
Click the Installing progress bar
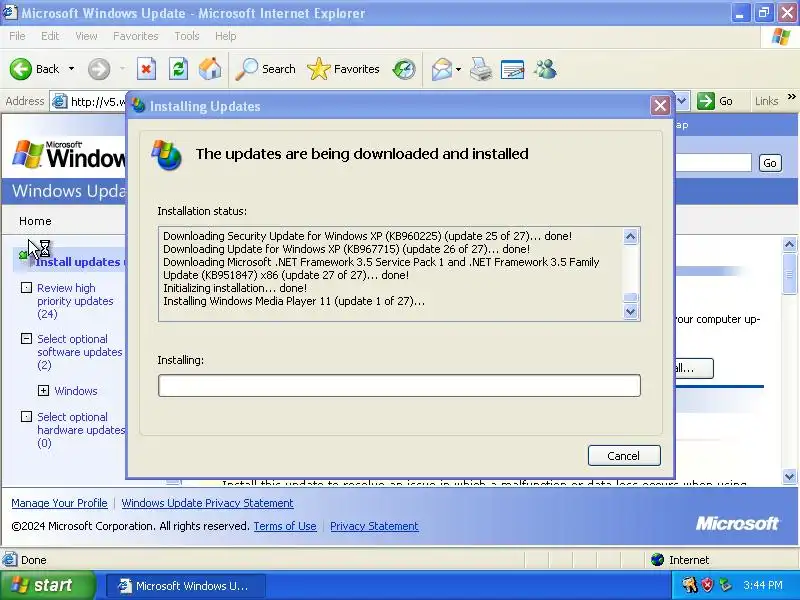click(399, 385)
